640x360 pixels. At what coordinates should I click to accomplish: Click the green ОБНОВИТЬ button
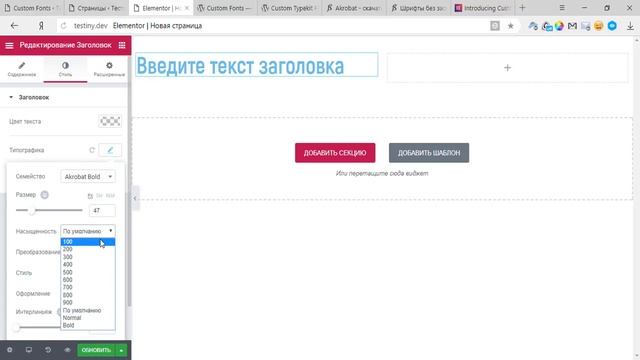(96, 350)
